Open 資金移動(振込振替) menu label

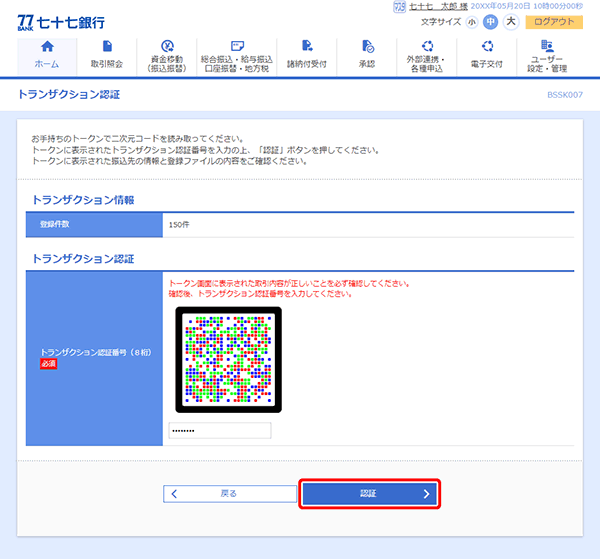[x=167, y=64]
